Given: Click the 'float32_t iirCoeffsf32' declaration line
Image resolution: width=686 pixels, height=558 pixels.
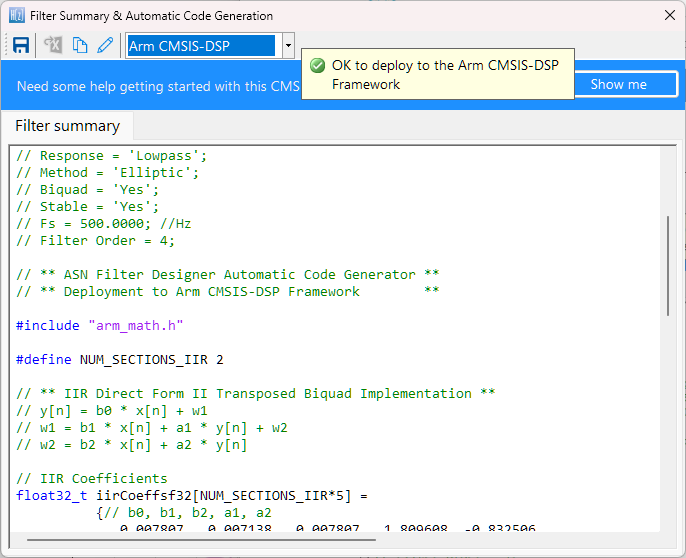Looking at the screenshot, I should [192, 496].
